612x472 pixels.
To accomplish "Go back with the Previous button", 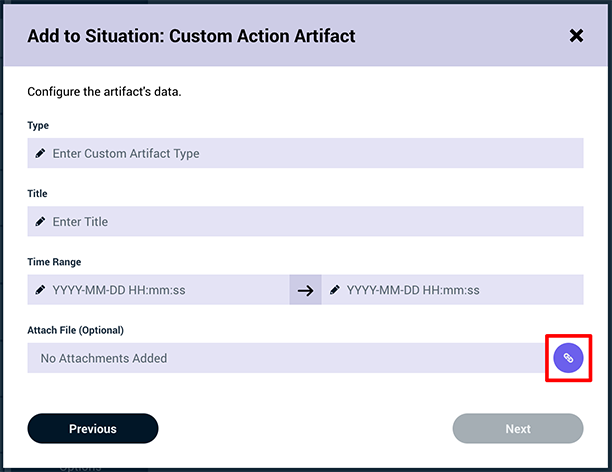I will (x=93, y=429).
